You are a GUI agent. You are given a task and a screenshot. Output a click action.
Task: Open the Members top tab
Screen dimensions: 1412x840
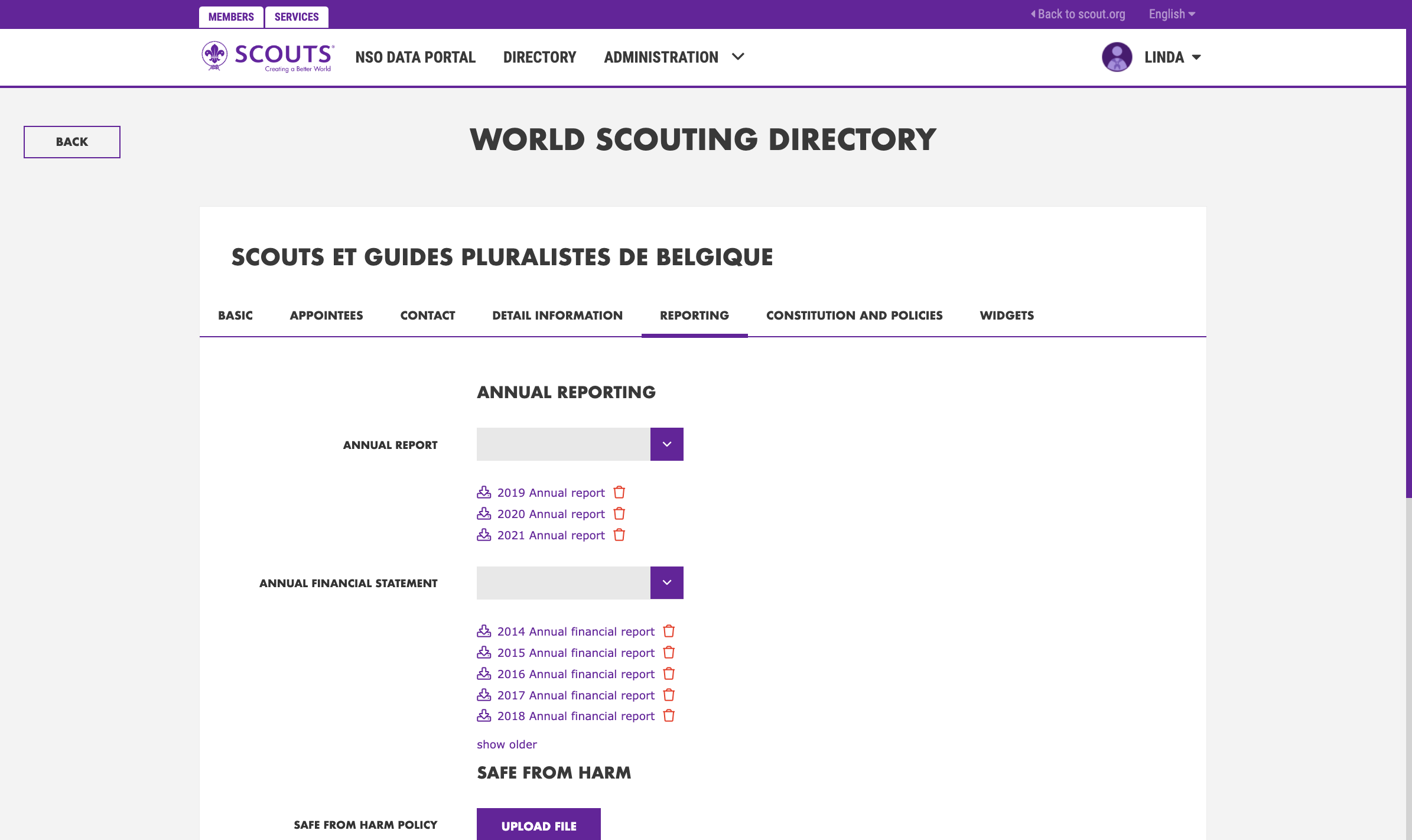pyautogui.click(x=231, y=17)
